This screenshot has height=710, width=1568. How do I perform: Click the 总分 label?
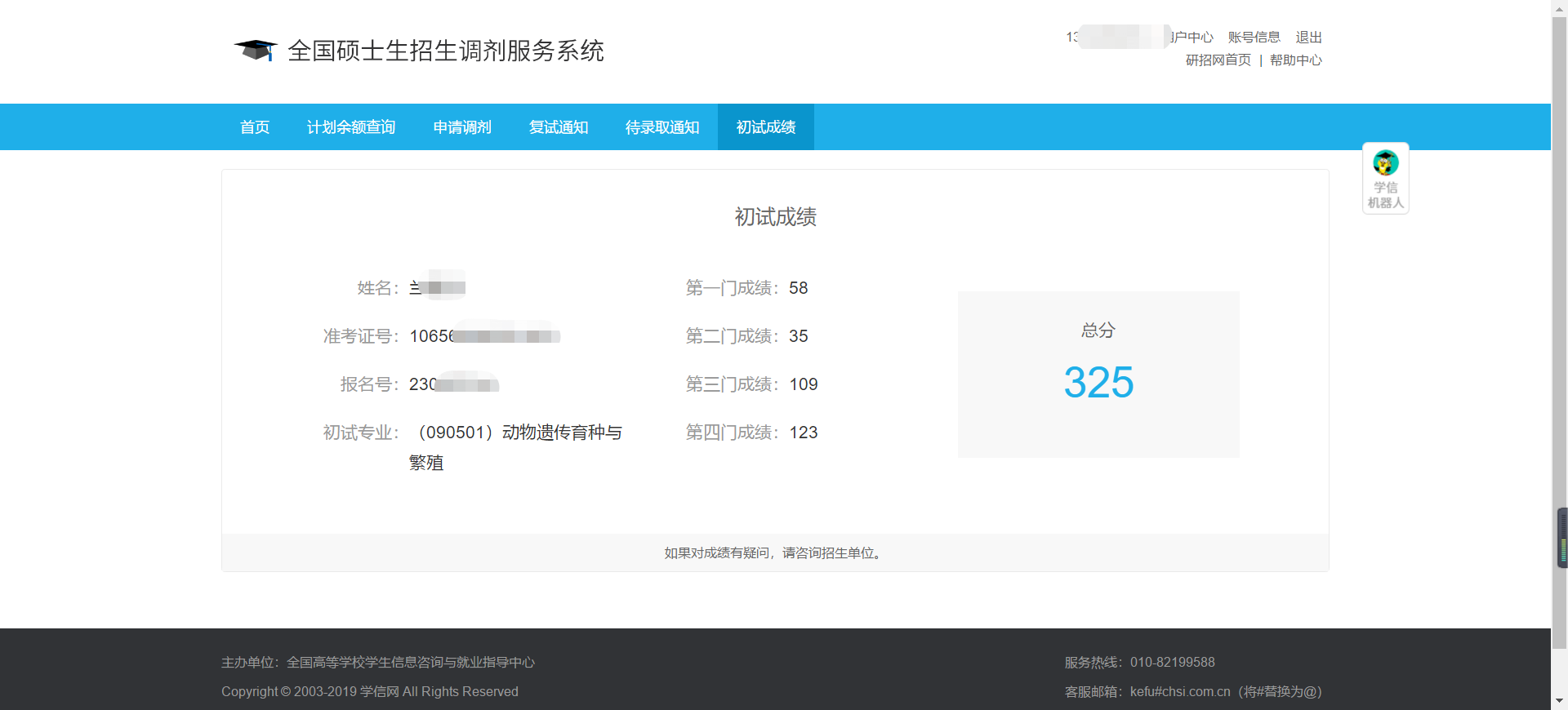(1098, 331)
